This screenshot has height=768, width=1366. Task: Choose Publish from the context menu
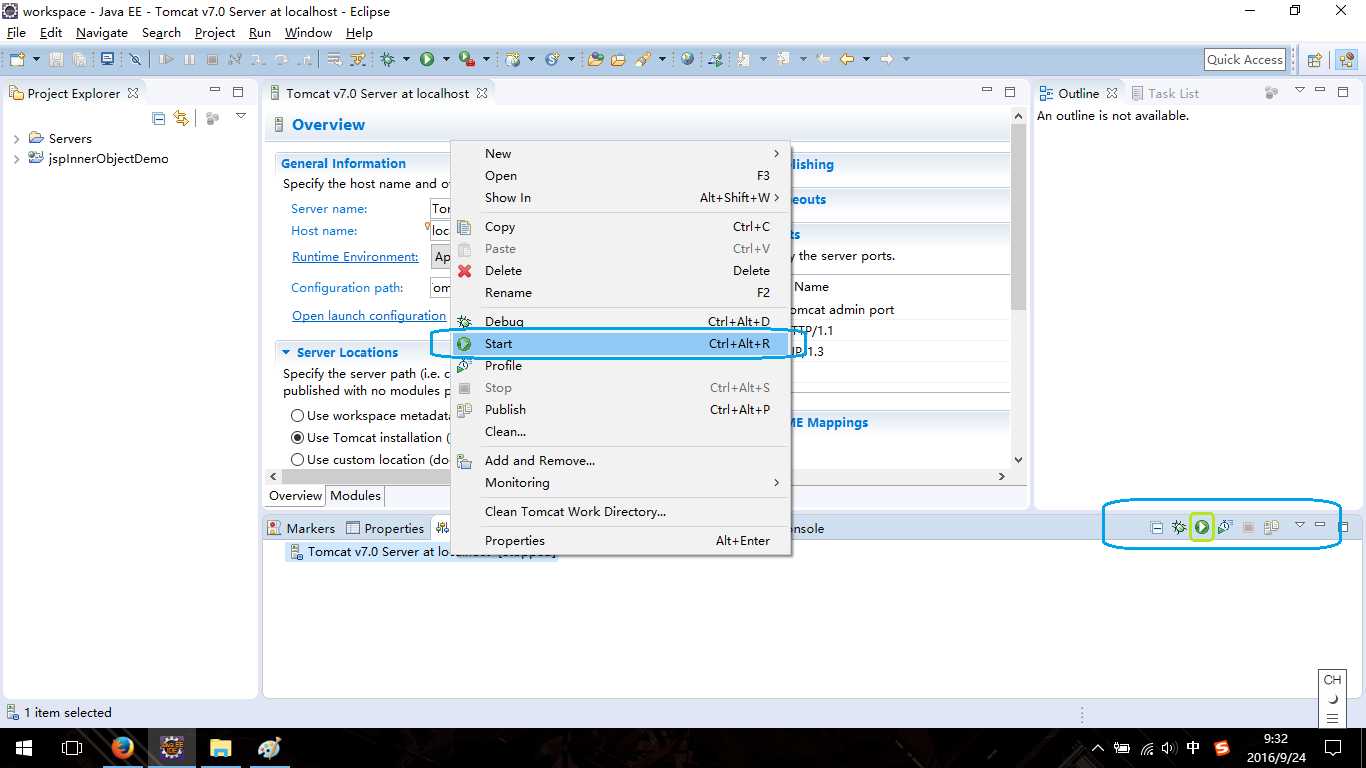pos(621,410)
